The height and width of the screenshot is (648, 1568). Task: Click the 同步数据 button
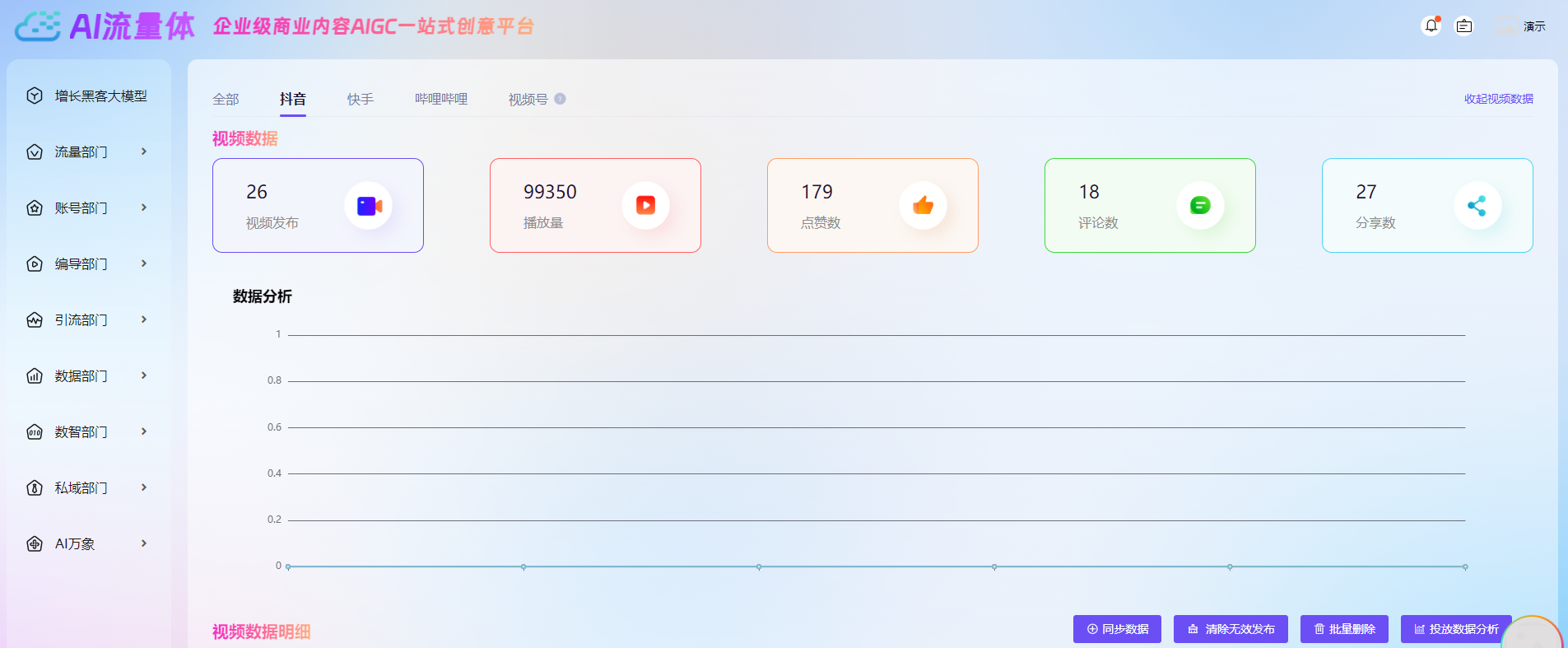point(1117,629)
